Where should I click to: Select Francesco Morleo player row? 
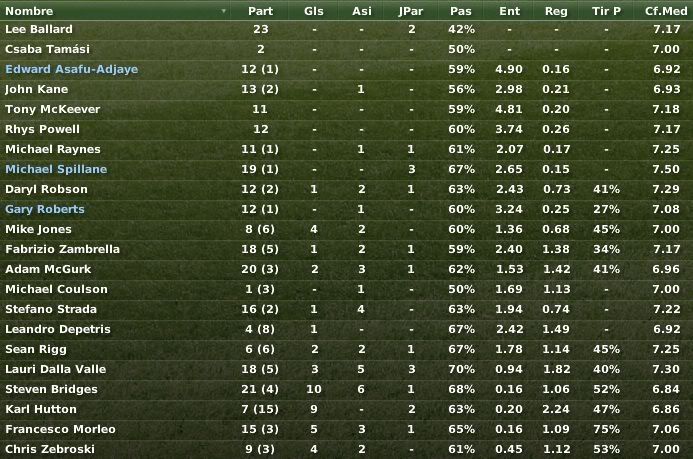[x=346, y=429]
